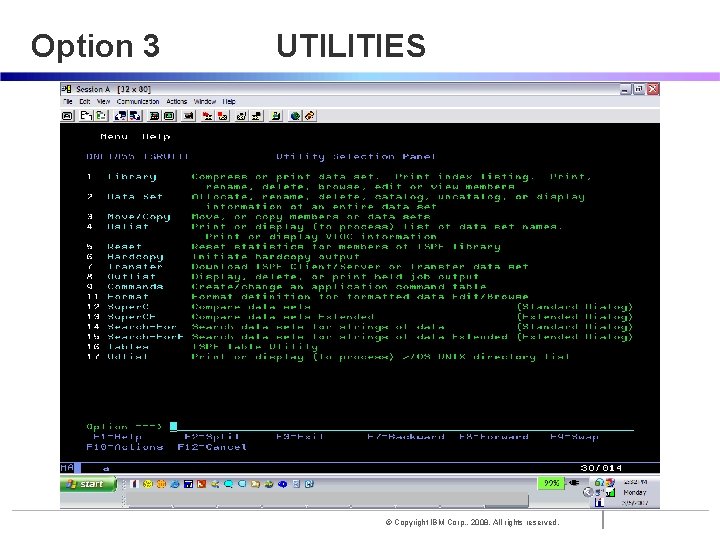Click the chain-link Index toolbar icon

[310, 116]
